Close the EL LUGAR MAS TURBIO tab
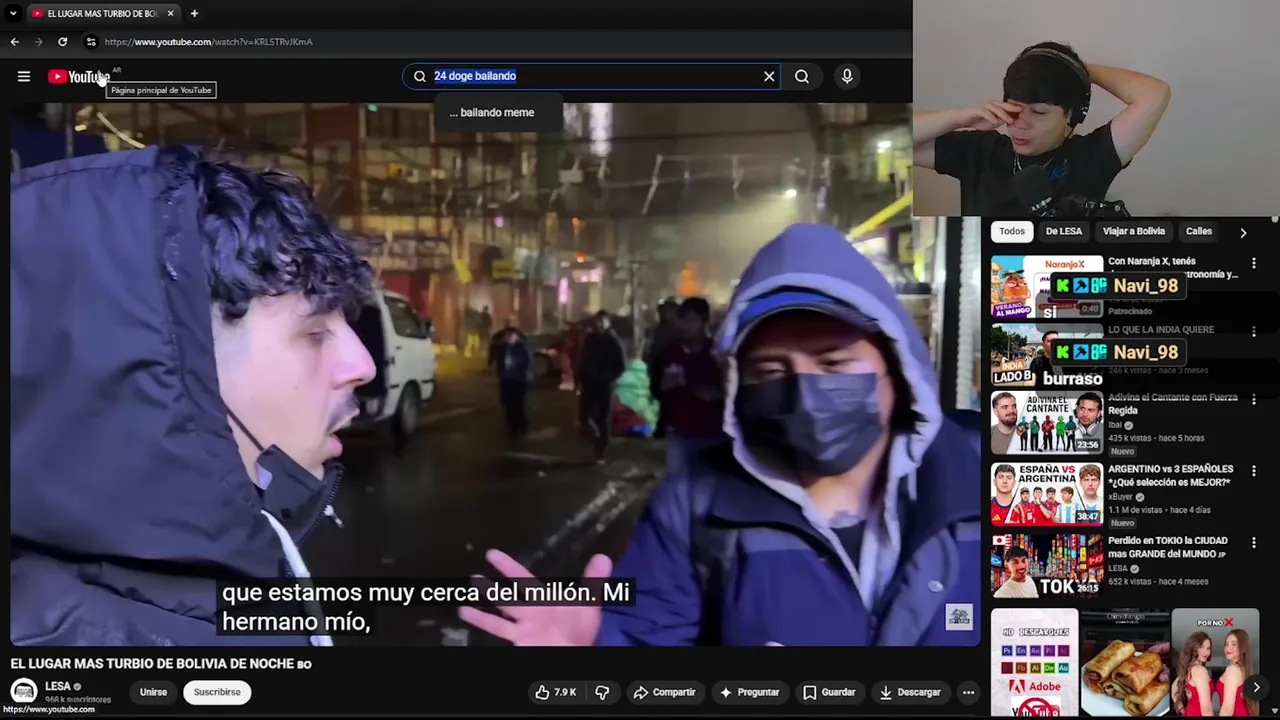 171,13
